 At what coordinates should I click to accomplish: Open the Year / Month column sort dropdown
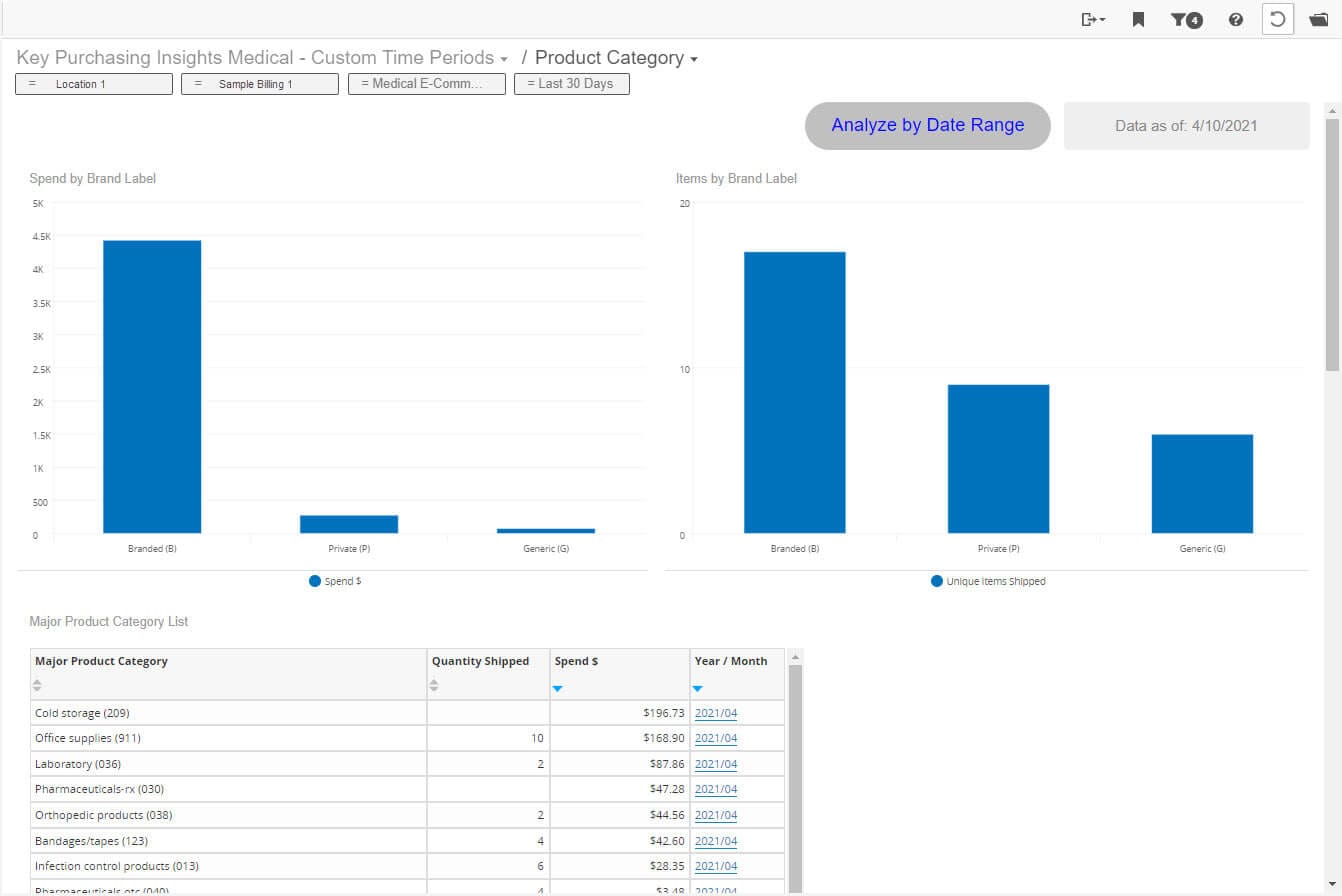[x=698, y=688]
